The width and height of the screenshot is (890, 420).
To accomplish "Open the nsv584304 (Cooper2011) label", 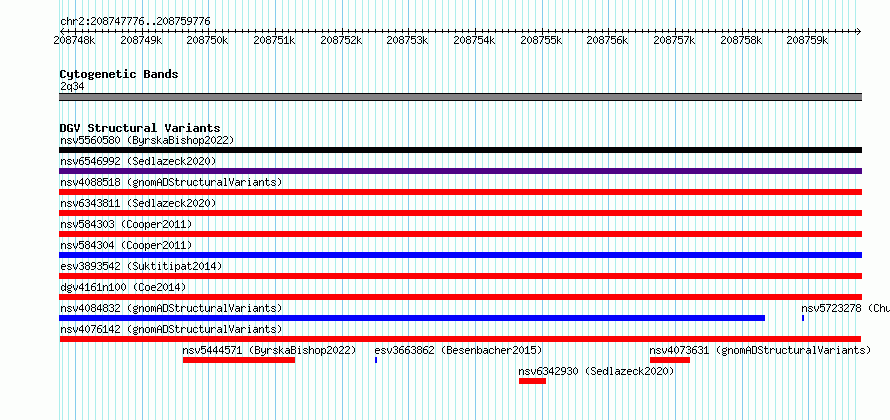I will point(126,245).
